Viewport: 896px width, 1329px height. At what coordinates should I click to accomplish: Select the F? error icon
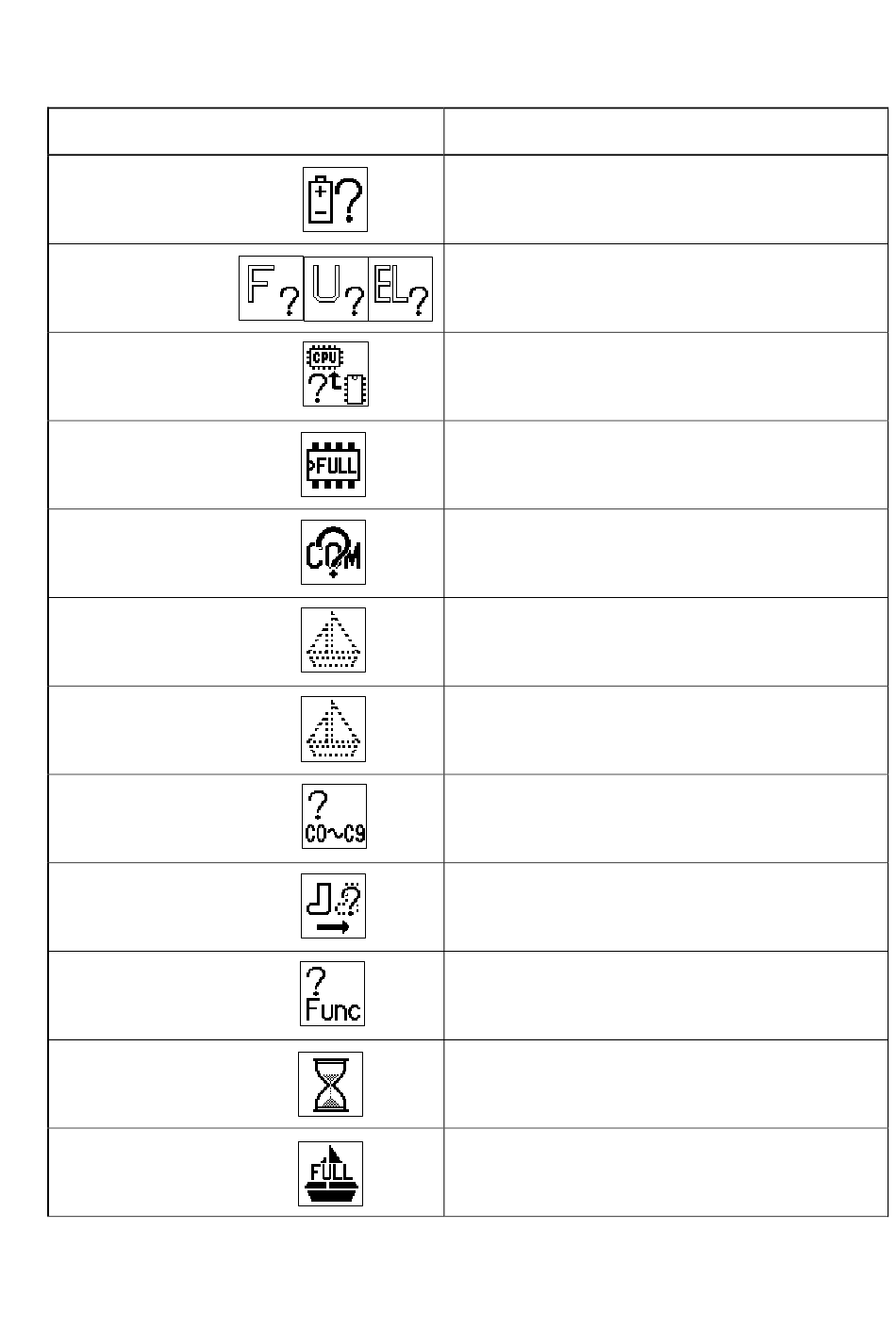[271, 289]
